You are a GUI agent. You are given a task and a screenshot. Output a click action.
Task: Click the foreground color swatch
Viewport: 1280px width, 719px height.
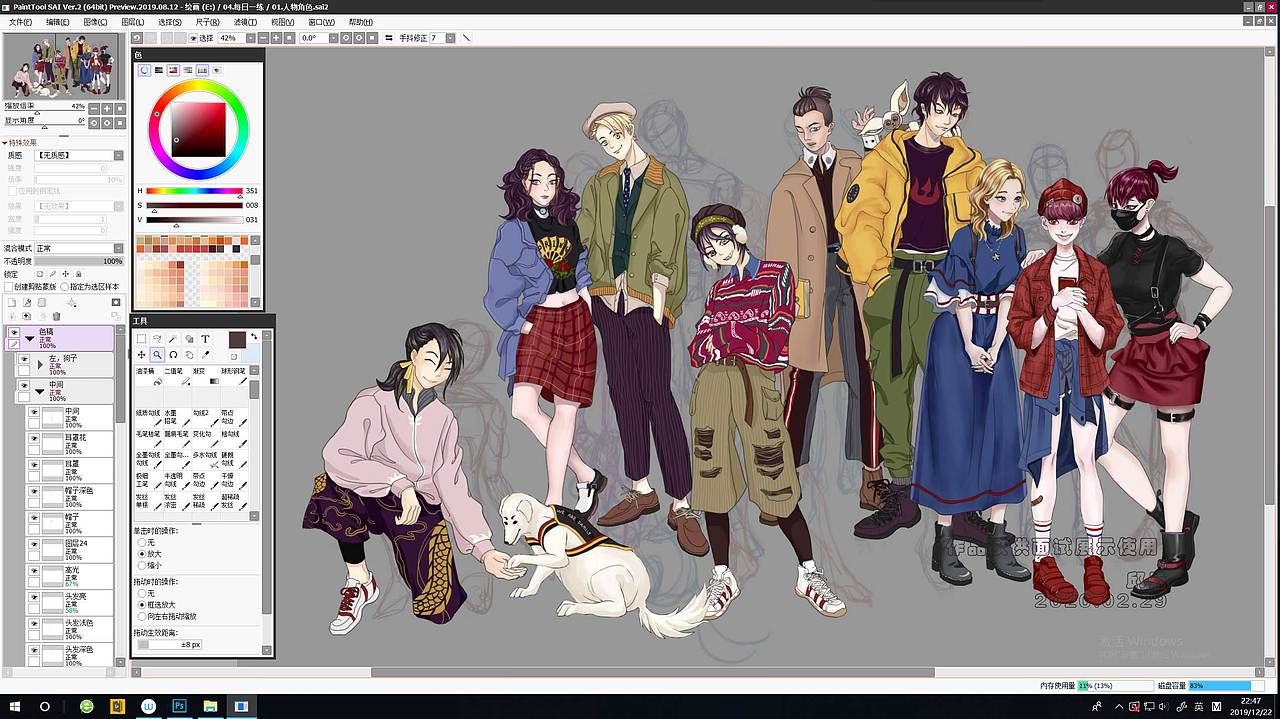(237, 340)
